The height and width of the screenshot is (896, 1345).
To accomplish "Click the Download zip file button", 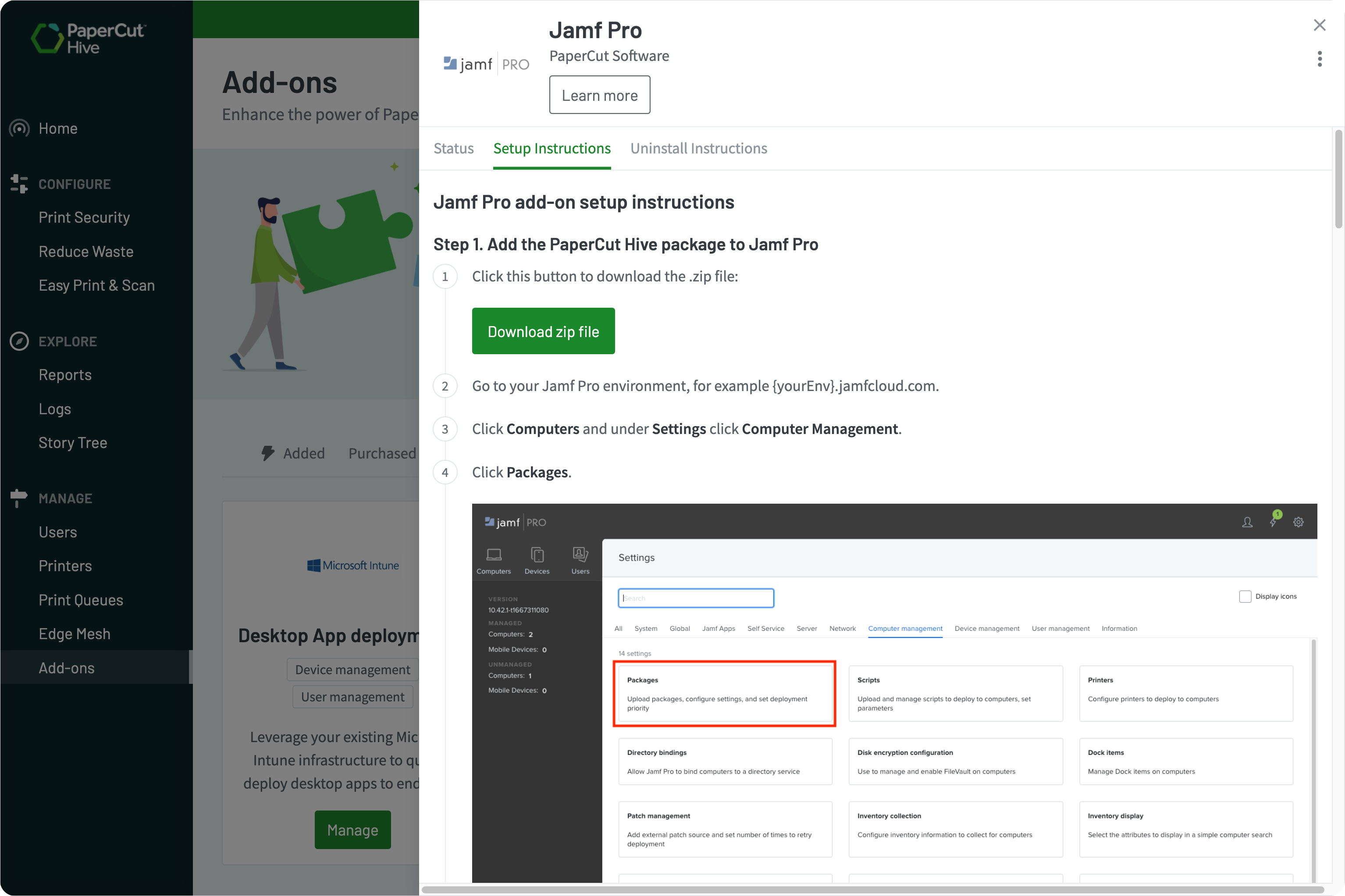I will click(x=543, y=331).
